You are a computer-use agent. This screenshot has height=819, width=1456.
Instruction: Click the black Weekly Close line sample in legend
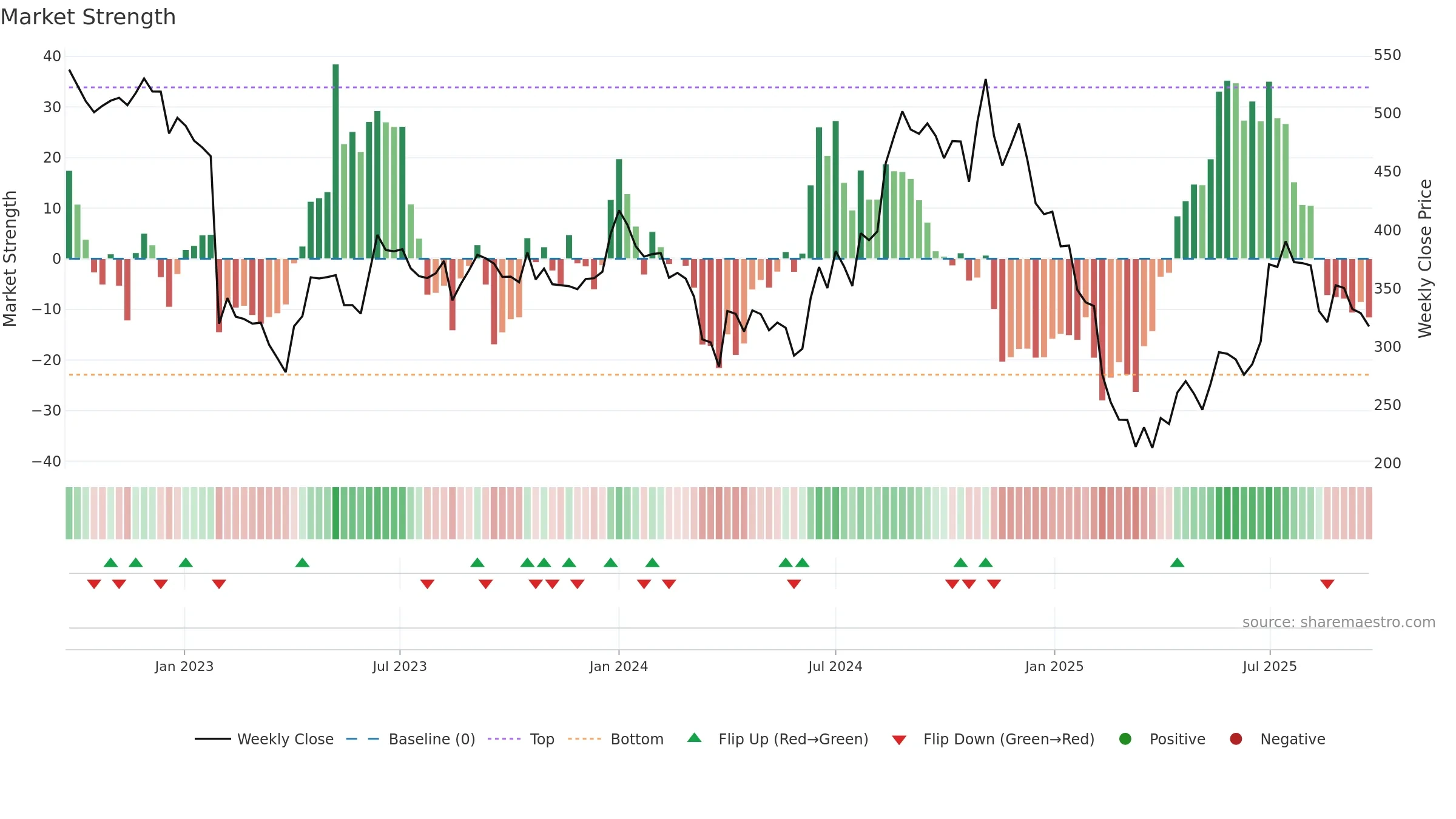coord(212,739)
